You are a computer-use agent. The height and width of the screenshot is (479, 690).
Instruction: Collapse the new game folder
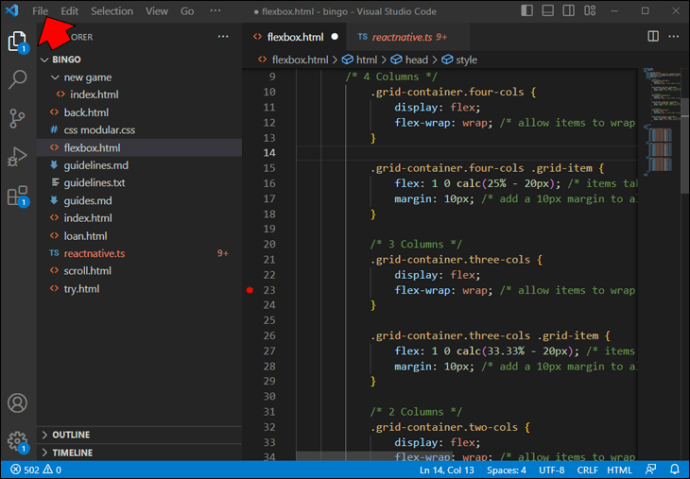click(x=87, y=77)
